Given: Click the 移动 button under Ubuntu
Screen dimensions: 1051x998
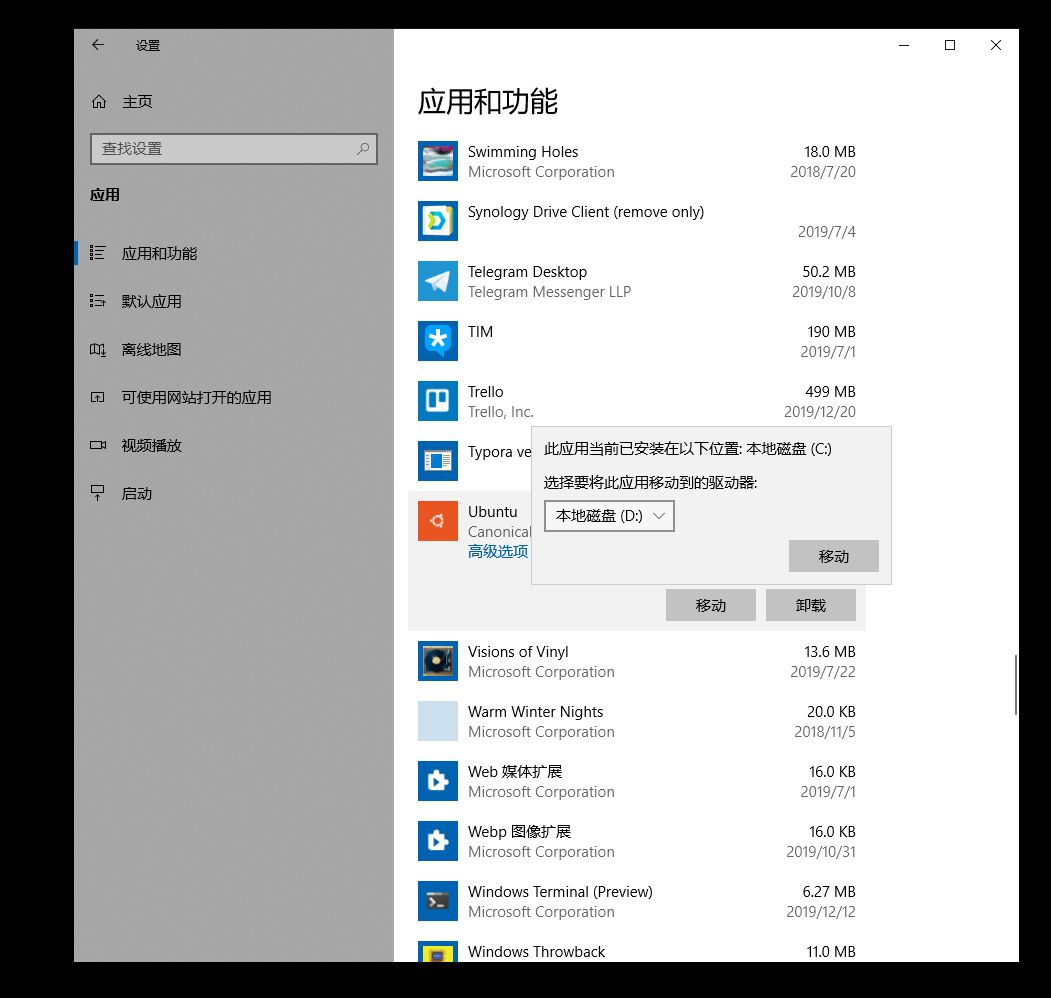Looking at the screenshot, I should 710,605.
